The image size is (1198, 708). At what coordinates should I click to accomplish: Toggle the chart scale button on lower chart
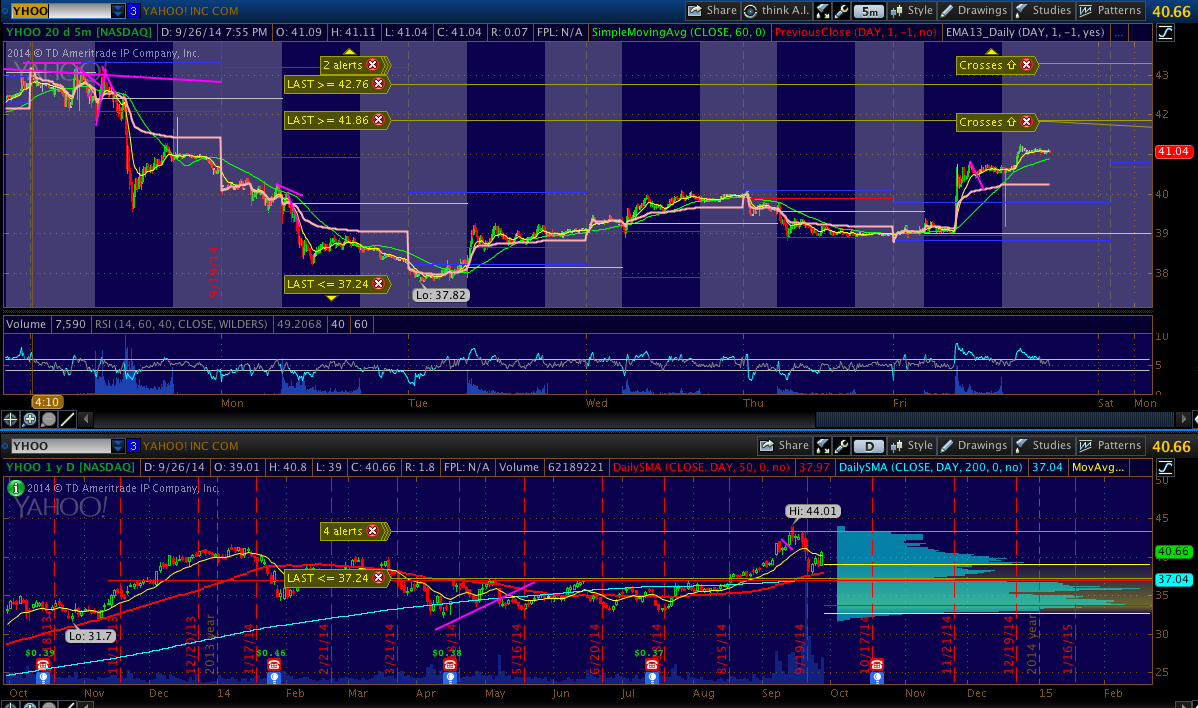pyautogui.click(x=1165, y=467)
